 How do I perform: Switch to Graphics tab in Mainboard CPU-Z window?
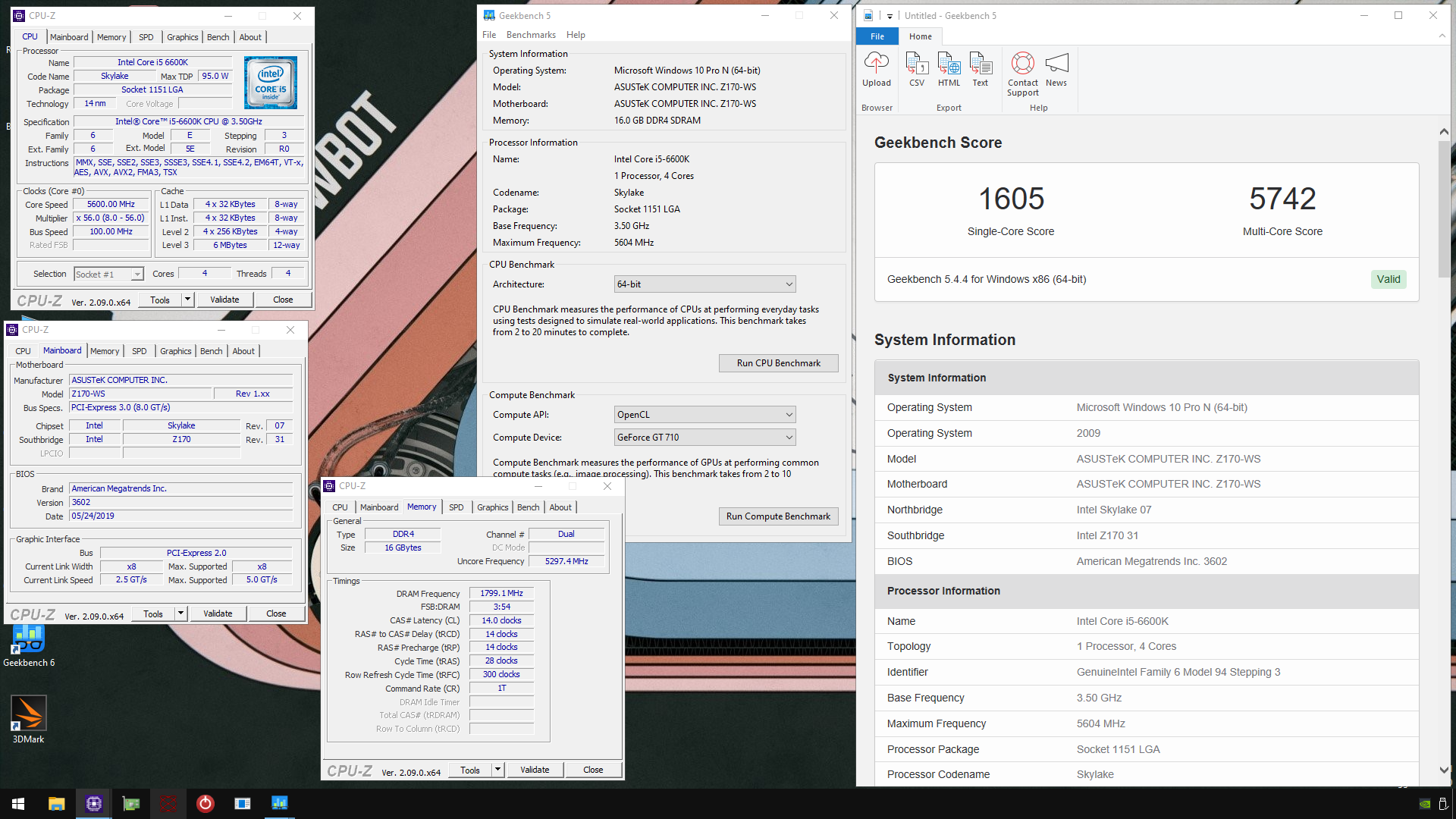point(176,351)
